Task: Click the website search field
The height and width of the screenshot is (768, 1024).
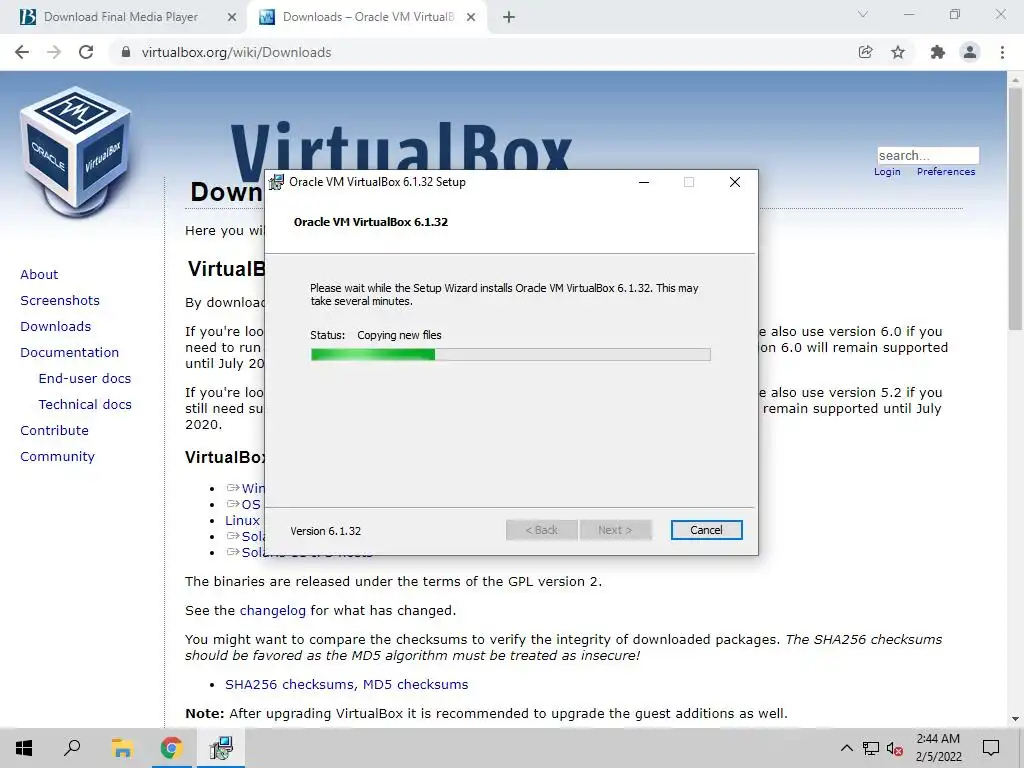Action: pyautogui.click(x=928, y=155)
